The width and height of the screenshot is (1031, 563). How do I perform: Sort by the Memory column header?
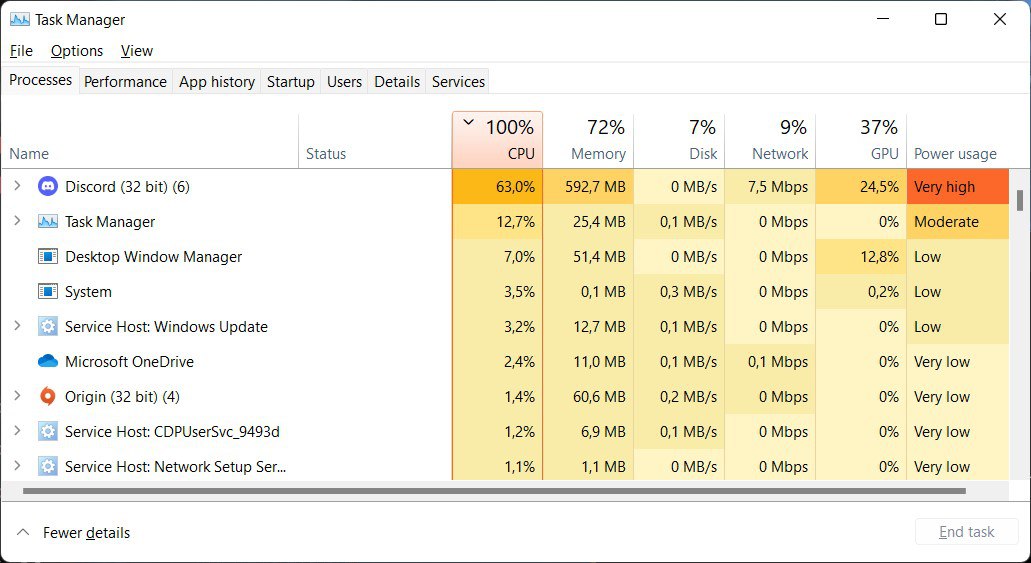(x=588, y=140)
